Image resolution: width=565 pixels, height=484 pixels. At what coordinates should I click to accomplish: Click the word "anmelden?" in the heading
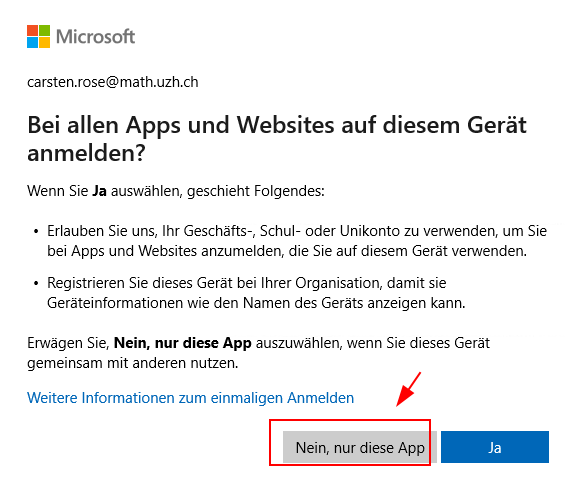coord(86,153)
